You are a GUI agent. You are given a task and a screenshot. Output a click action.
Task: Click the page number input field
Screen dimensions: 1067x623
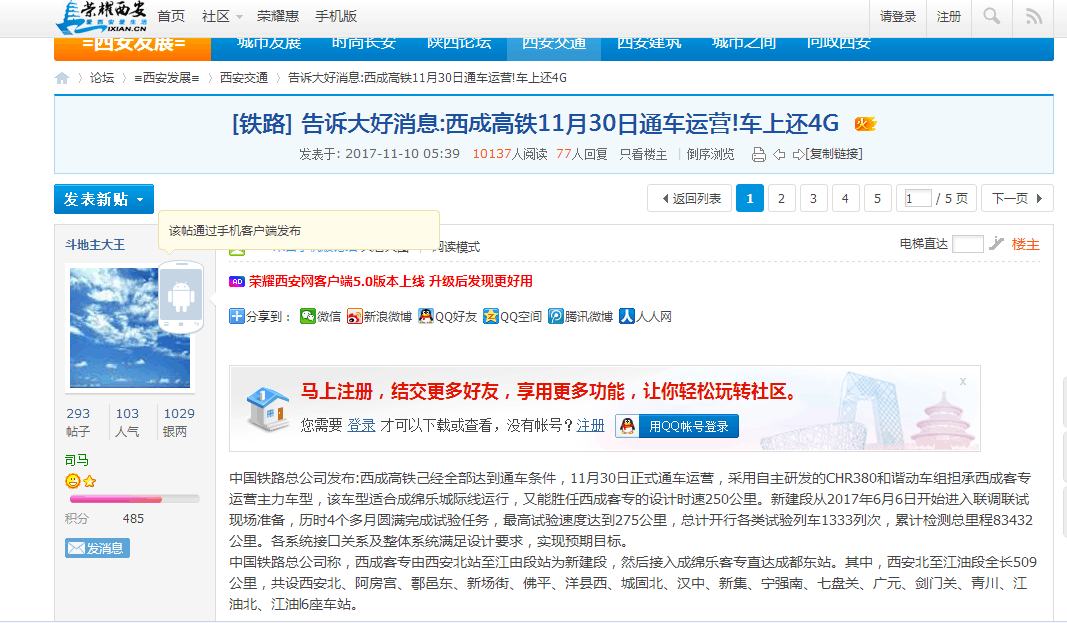coord(917,199)
